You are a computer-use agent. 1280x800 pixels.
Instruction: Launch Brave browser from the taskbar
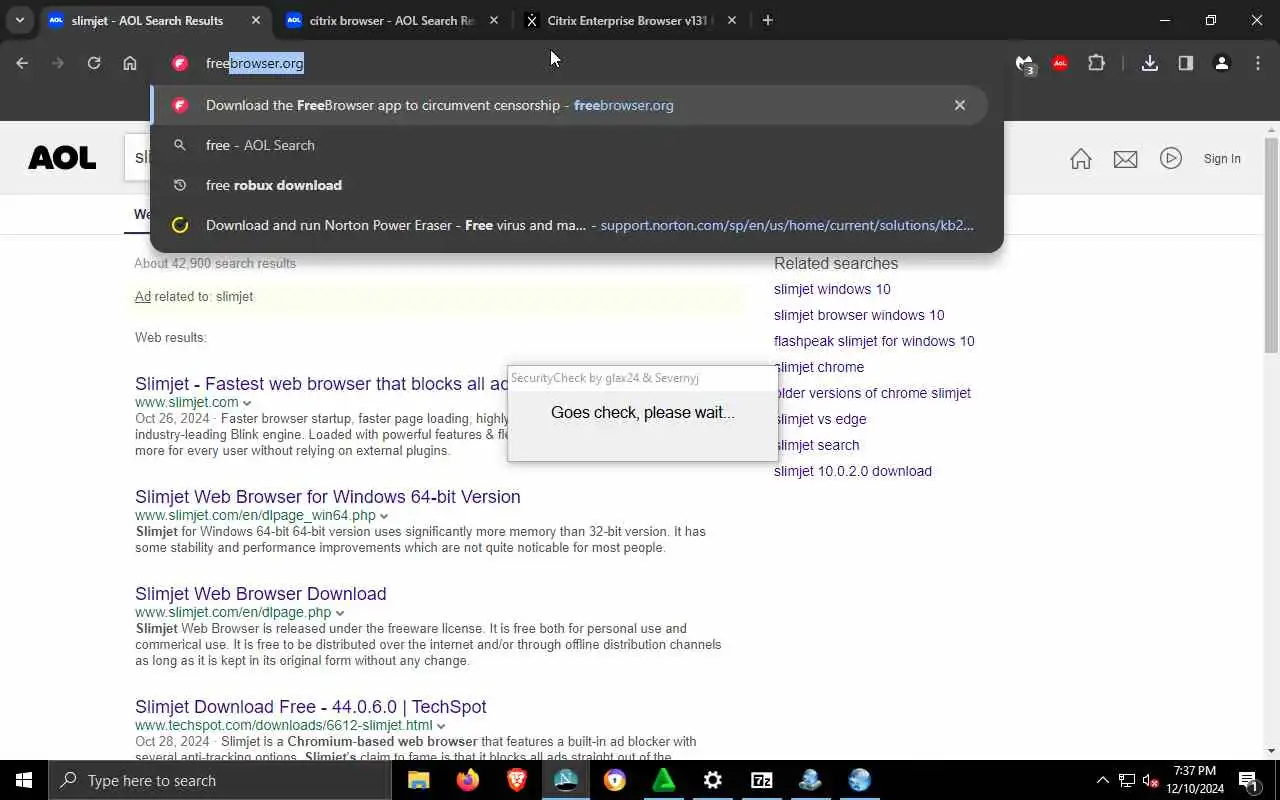pos(517,780)
